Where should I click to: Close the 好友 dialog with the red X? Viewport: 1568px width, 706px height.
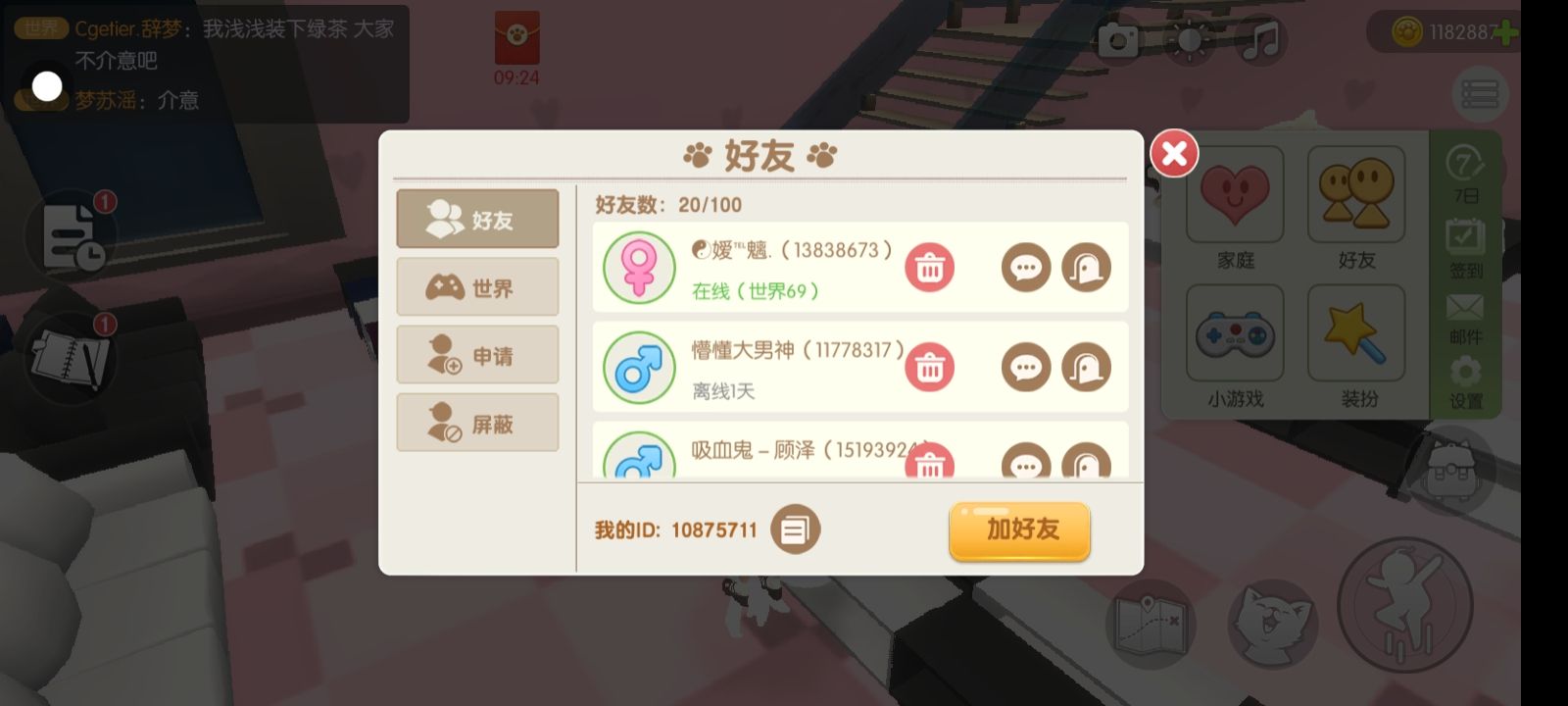click(1174, 153)
